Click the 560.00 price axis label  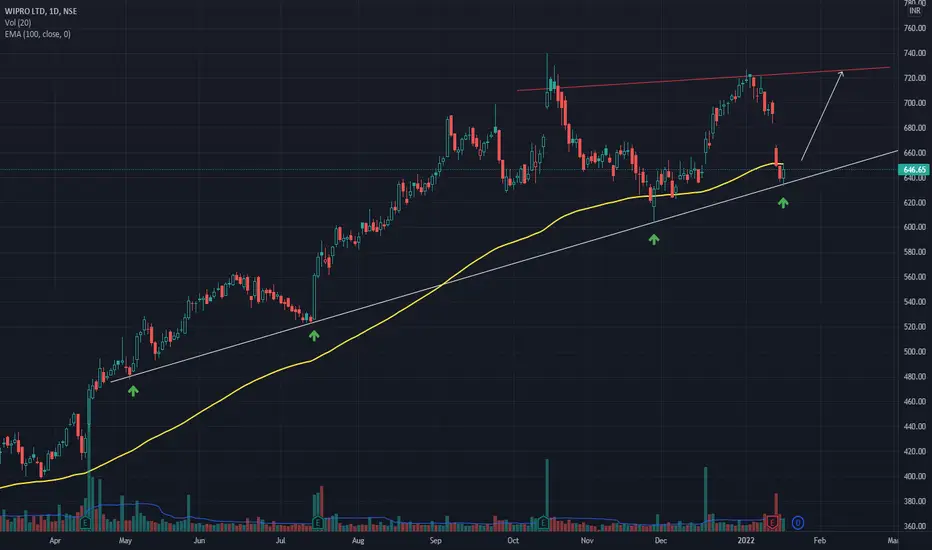click(x=914, y=277)
